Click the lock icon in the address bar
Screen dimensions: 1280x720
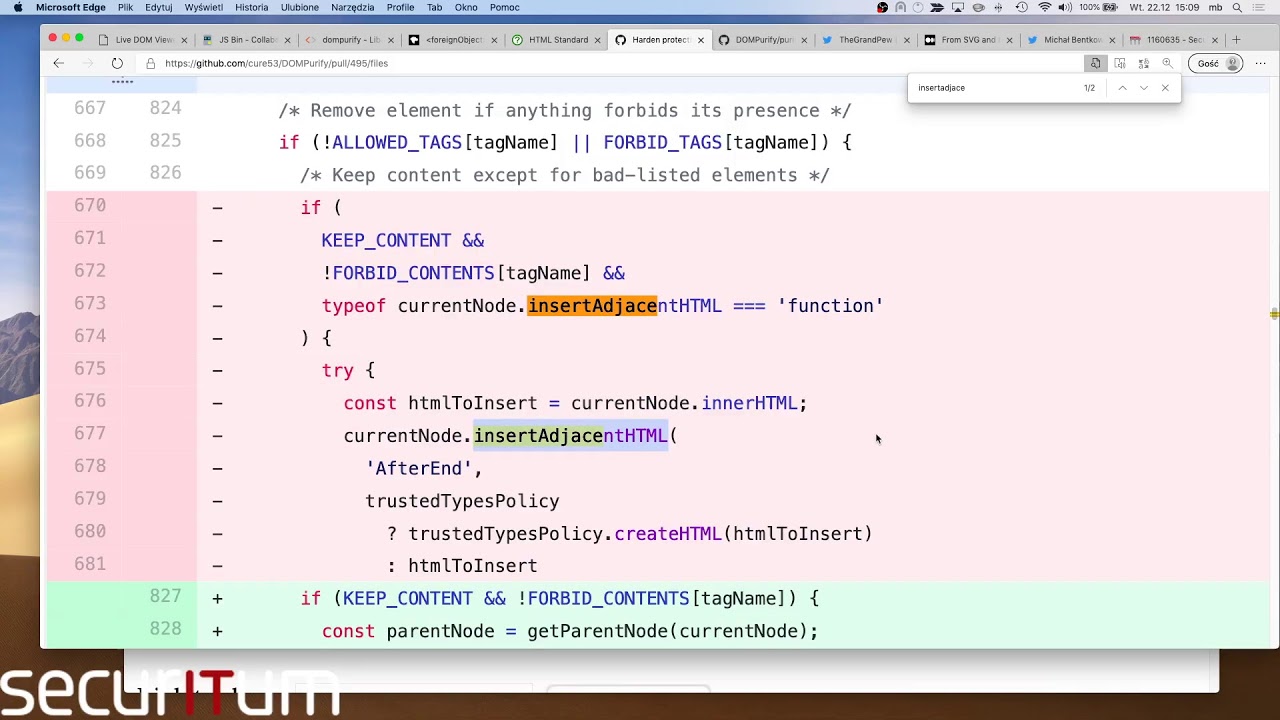click(x=151, y=63)
